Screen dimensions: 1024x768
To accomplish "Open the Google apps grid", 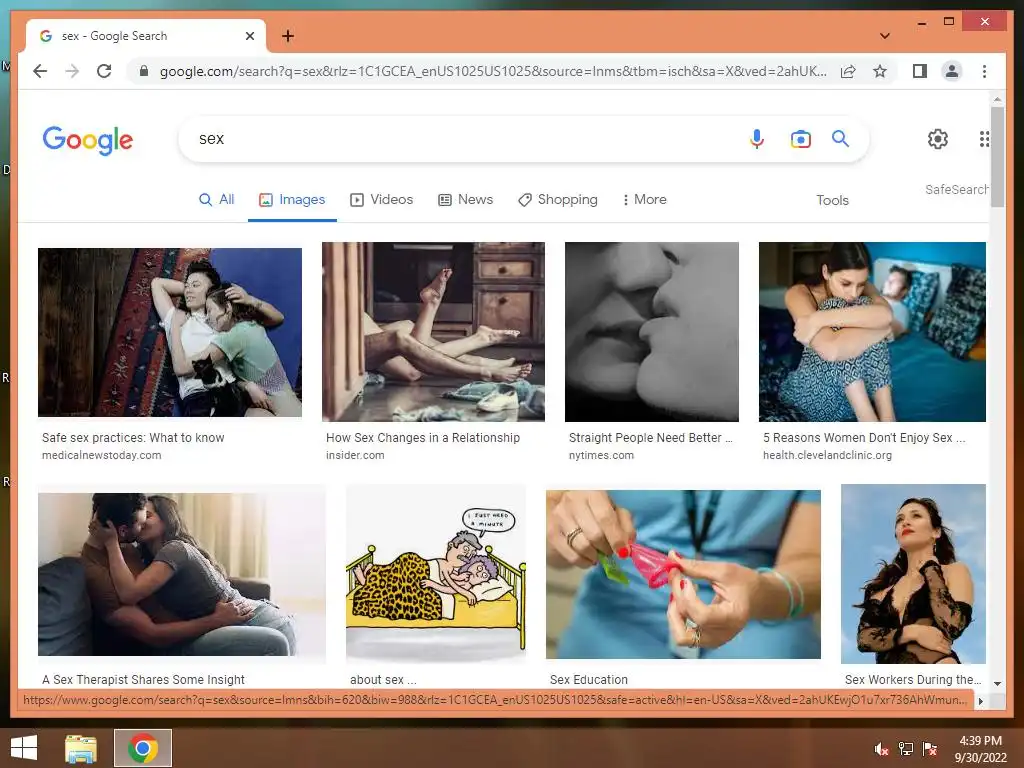I will pos(984,138).
